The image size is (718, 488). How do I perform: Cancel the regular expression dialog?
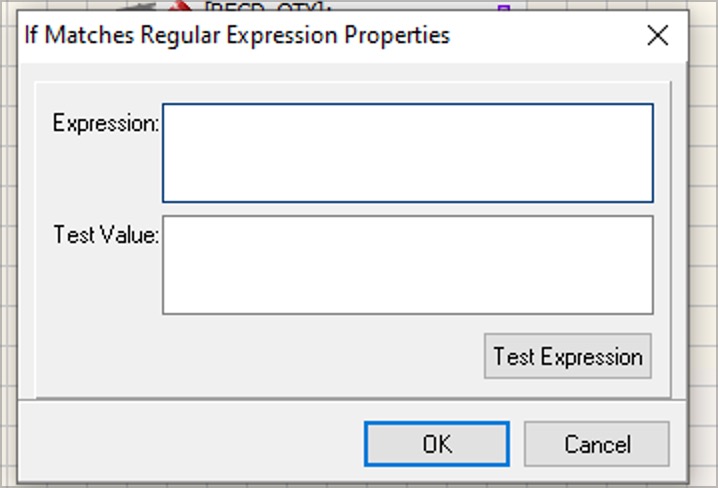point(597,444)
